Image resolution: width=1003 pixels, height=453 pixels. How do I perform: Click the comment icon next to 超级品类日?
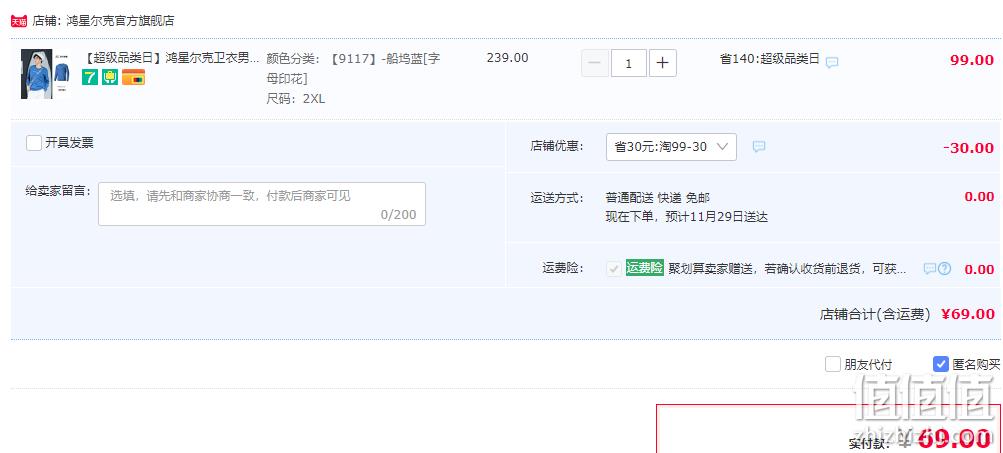click(x=832, y=63)
